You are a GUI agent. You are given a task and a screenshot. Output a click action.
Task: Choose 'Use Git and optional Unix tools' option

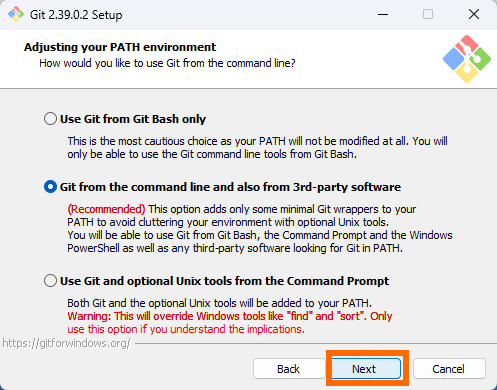click(x=50, y=281)
